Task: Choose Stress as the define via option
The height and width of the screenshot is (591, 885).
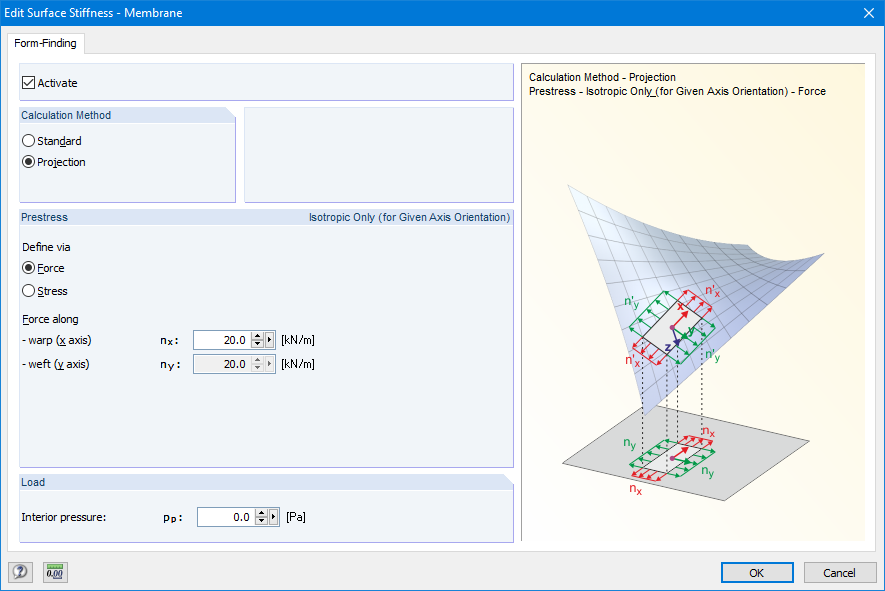Action: click(30, 291)
